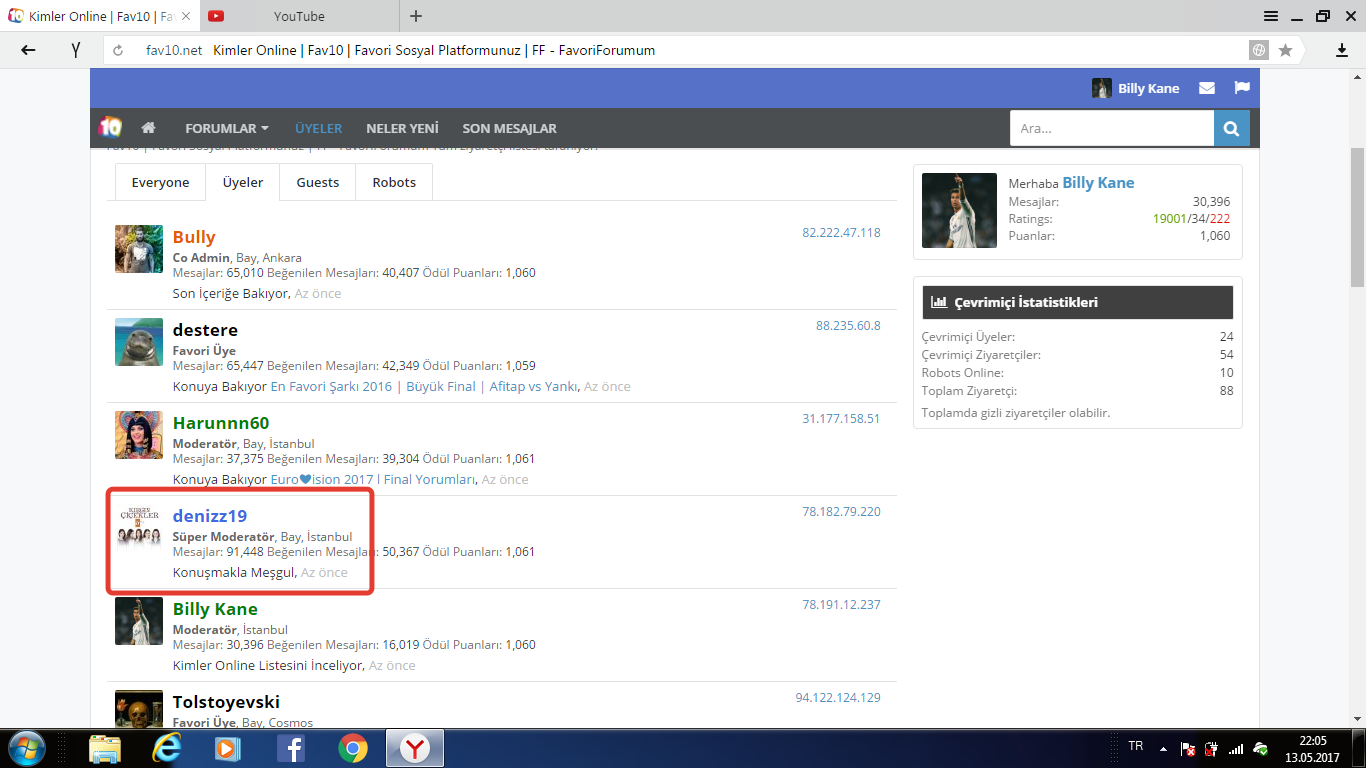Click the Fav10 logo icon

coord(110,128)
